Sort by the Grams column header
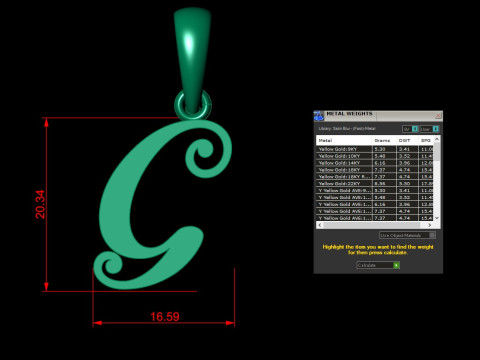Viewport: 480px width, 360px height. [x=384, y=140]
